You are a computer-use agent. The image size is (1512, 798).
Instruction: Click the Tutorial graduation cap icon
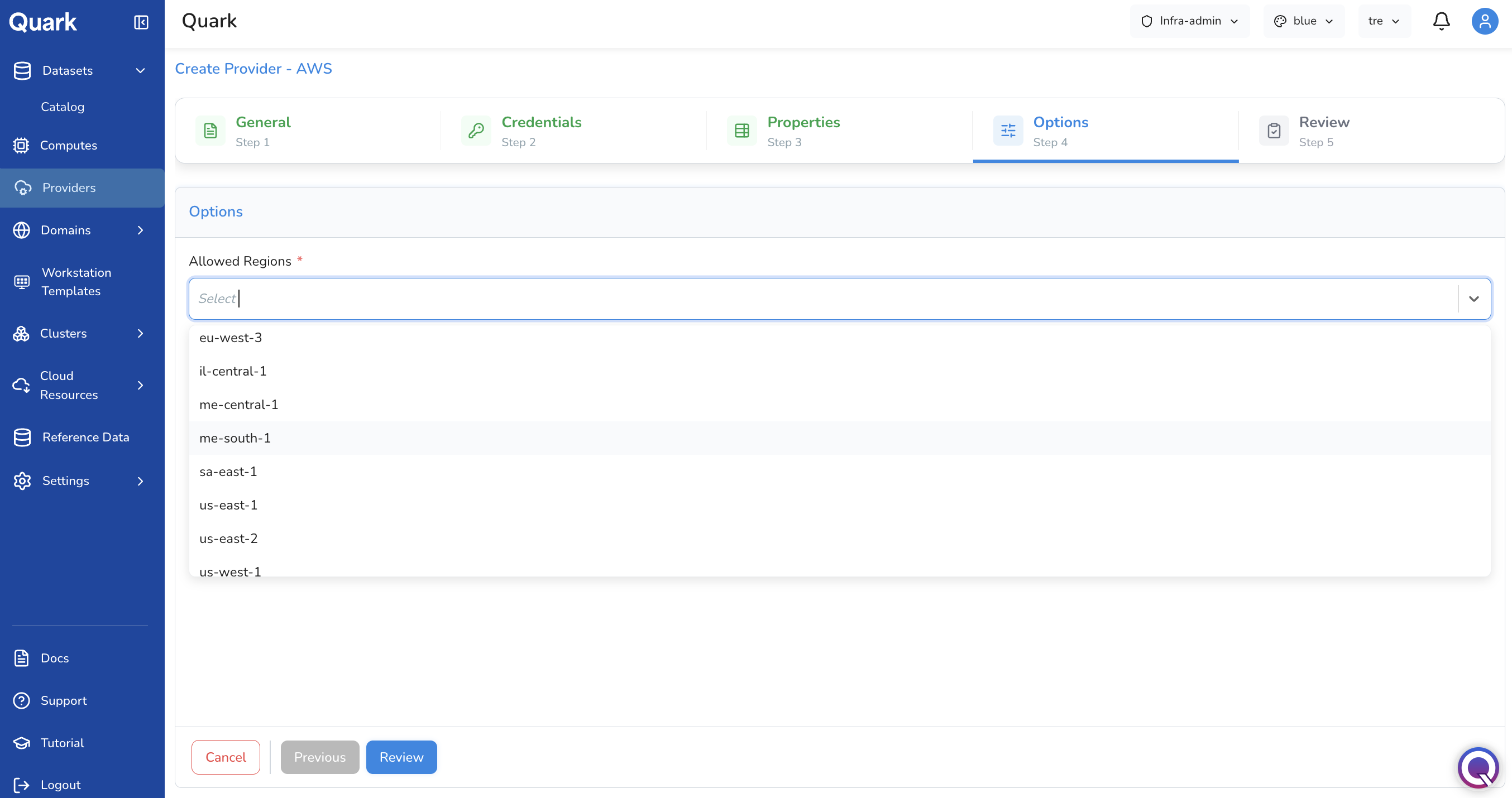pyautogui.click(x=22, y=743)
